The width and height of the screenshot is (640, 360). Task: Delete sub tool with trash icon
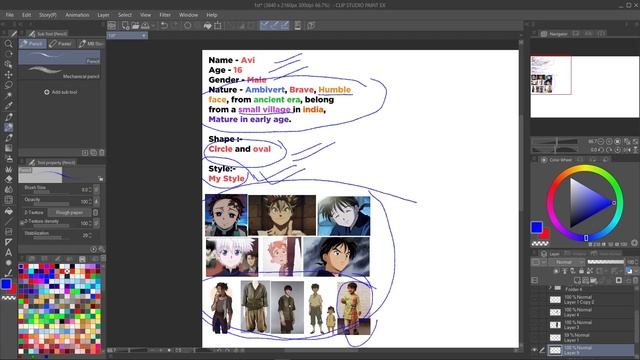102,153
